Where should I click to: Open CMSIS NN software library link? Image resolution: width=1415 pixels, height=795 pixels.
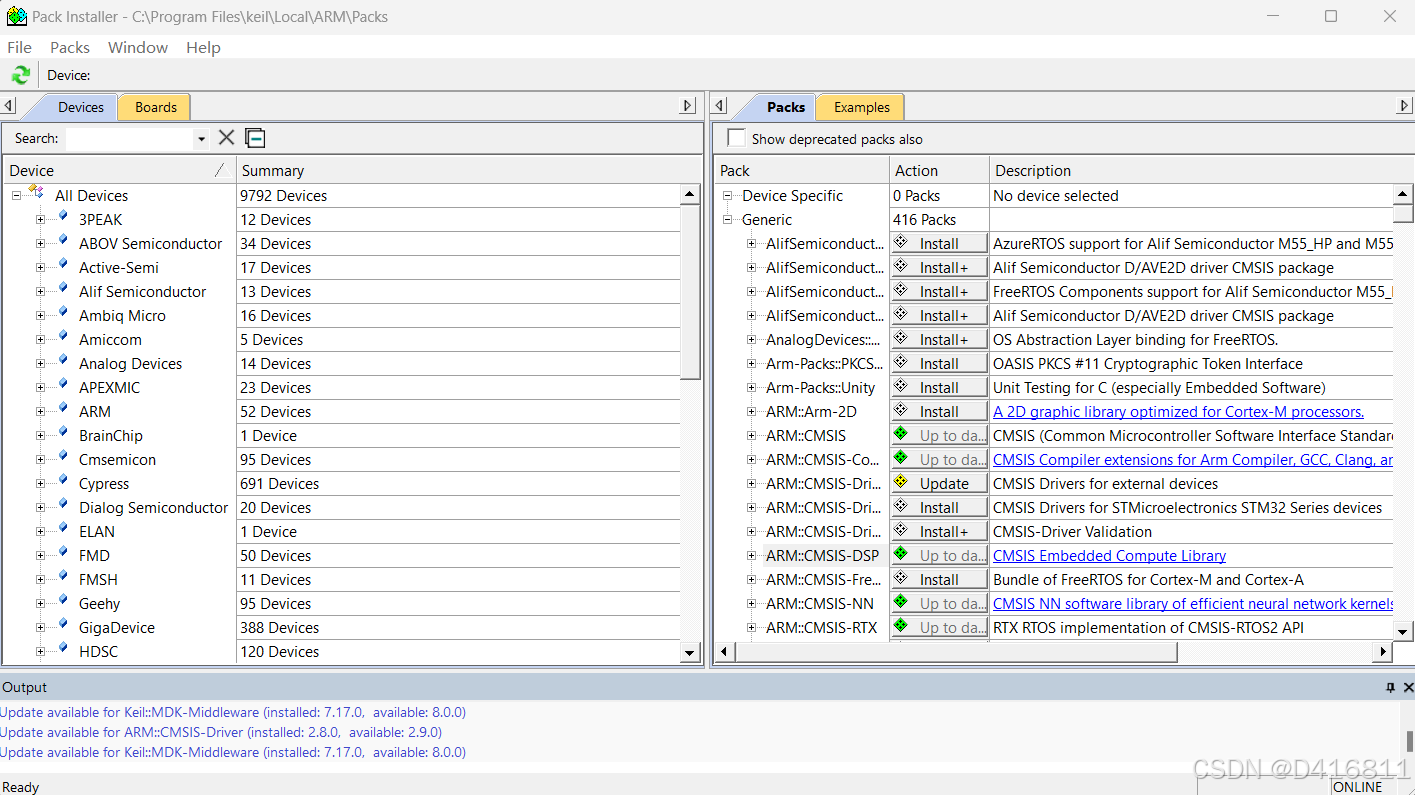point(1192,604)
